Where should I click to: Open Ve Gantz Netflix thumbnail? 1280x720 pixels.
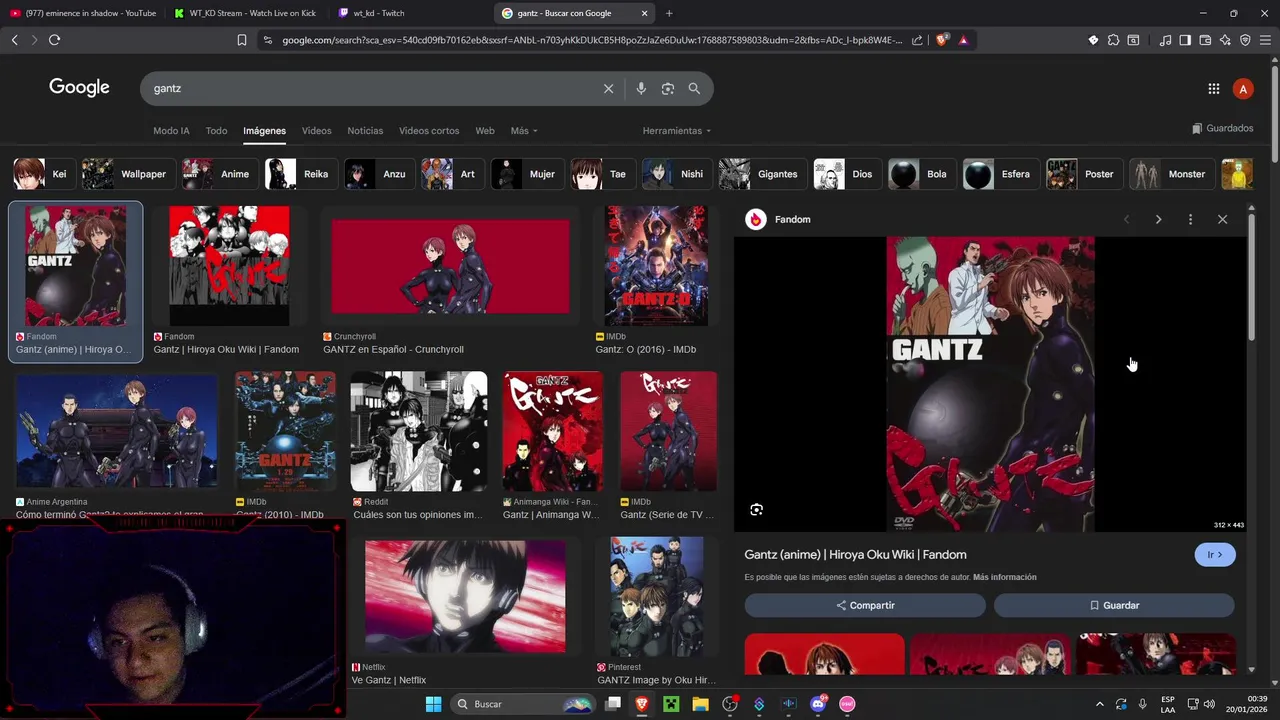pos(465,597)
